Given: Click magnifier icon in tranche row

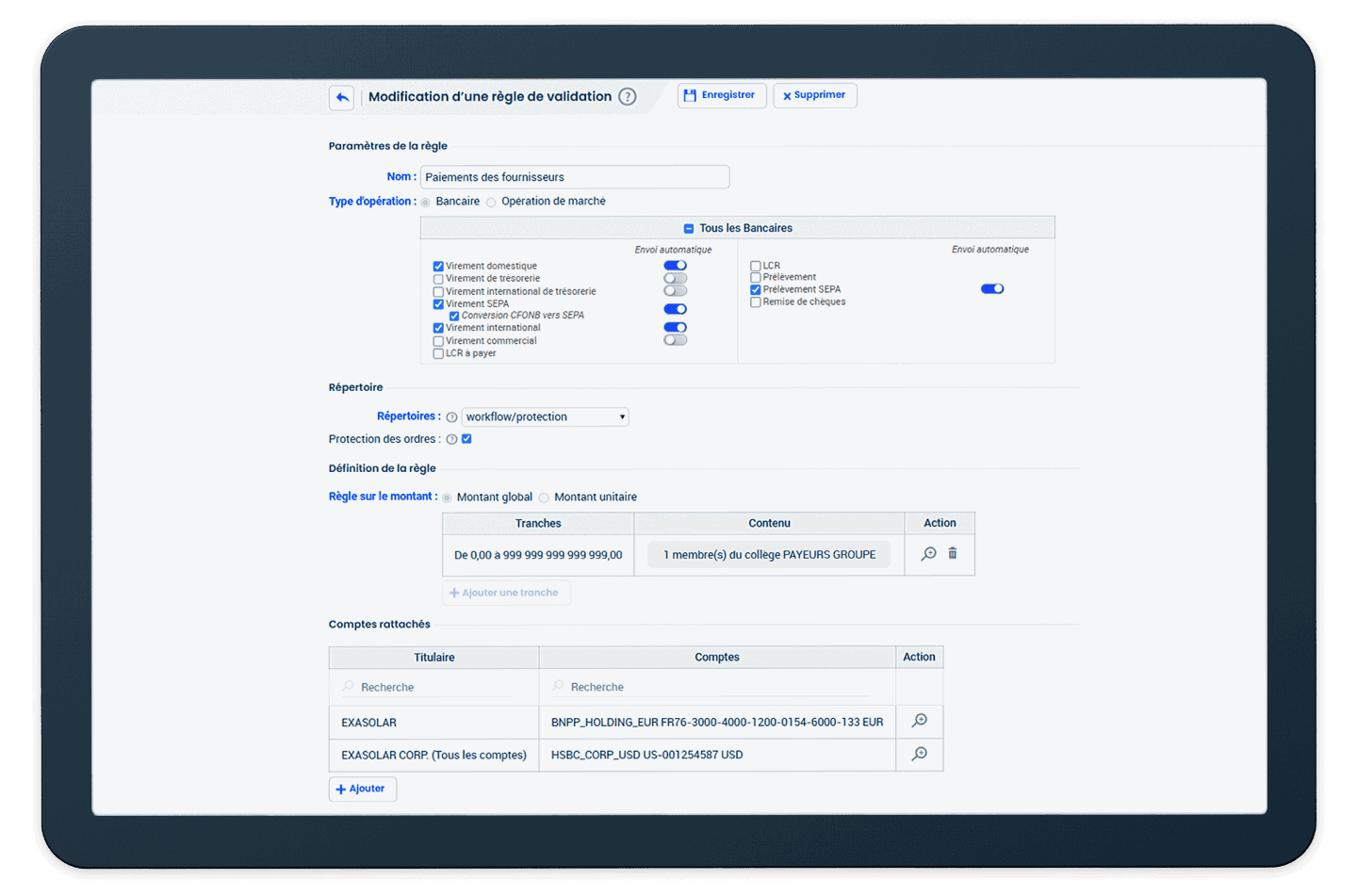Looking at the screenshot, I should 928,554.
